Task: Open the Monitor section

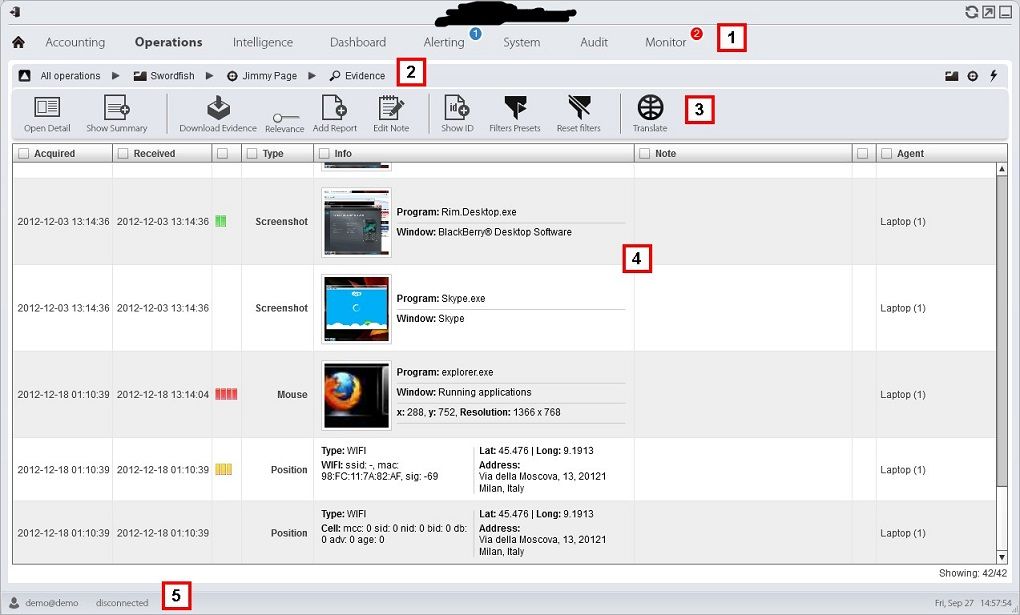Action: coord(665,42)
